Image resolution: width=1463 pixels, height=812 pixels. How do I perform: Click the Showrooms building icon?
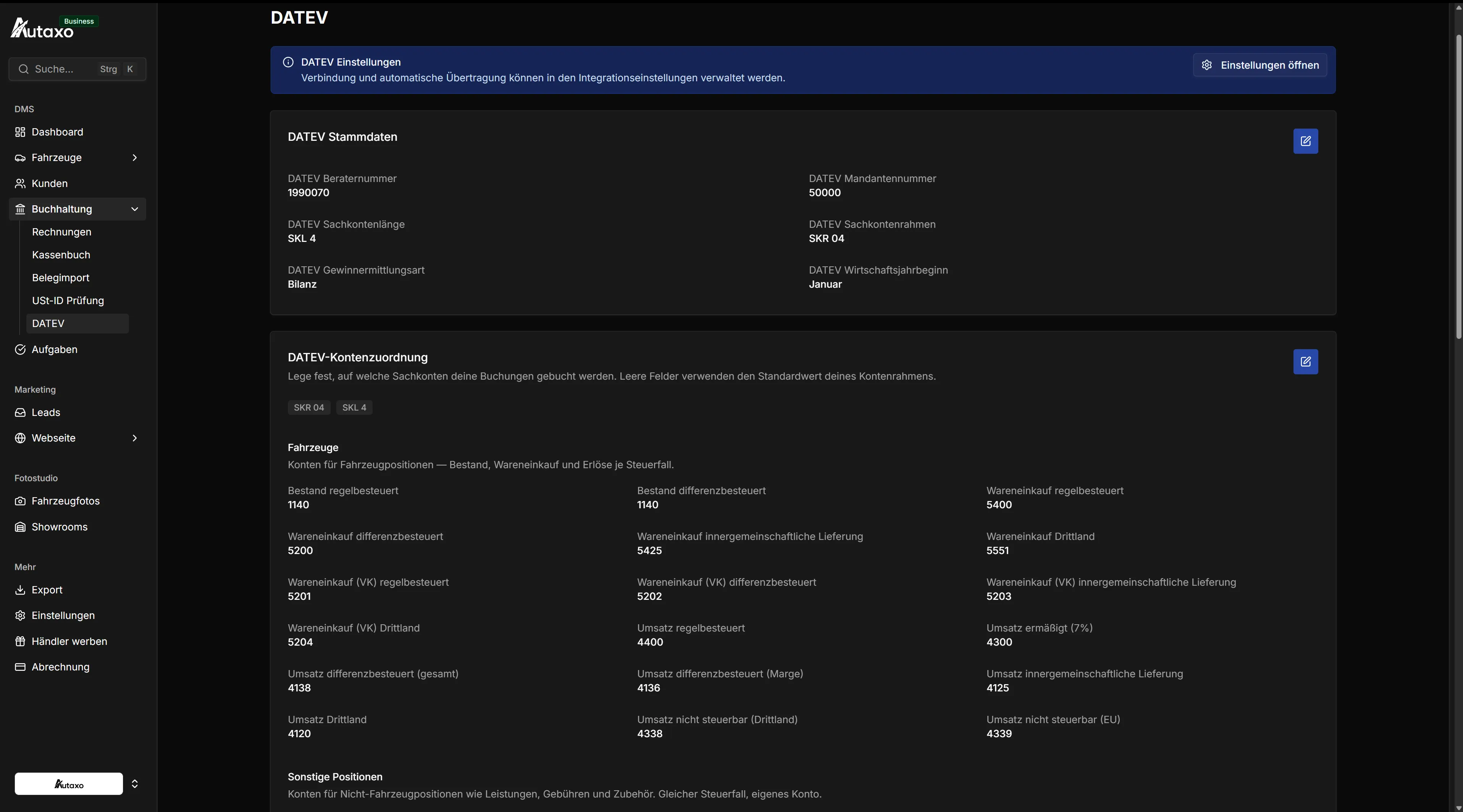tap(20, 527)
